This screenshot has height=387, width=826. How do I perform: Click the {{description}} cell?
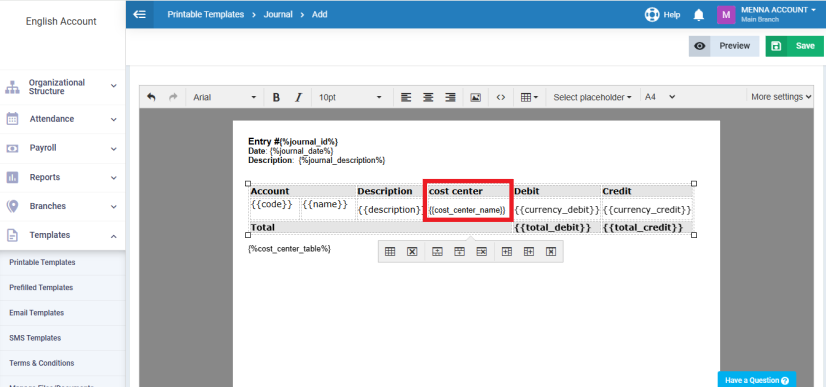(x=390, y=210)
